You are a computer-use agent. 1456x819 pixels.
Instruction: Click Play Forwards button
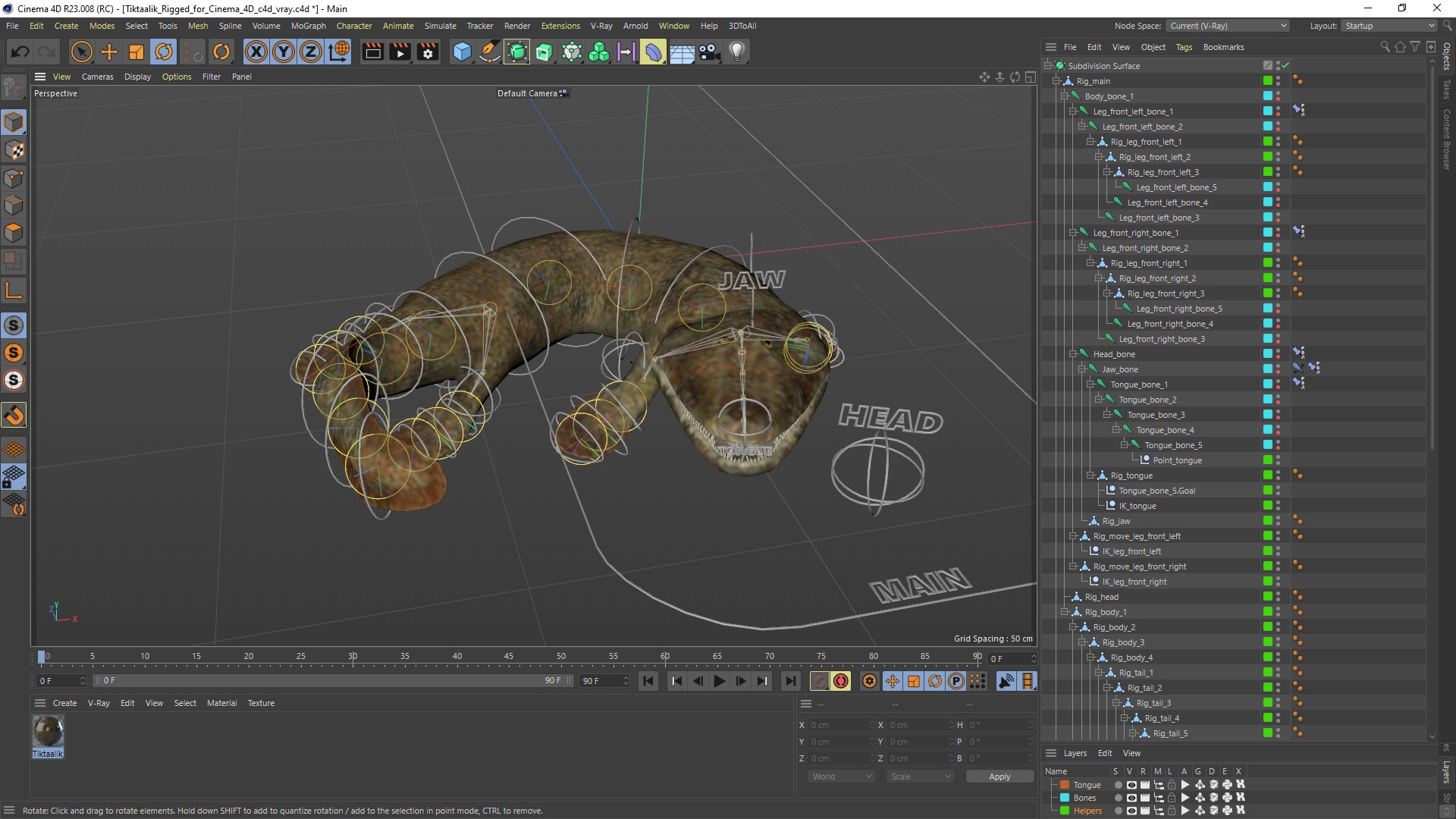coord(720,681)
